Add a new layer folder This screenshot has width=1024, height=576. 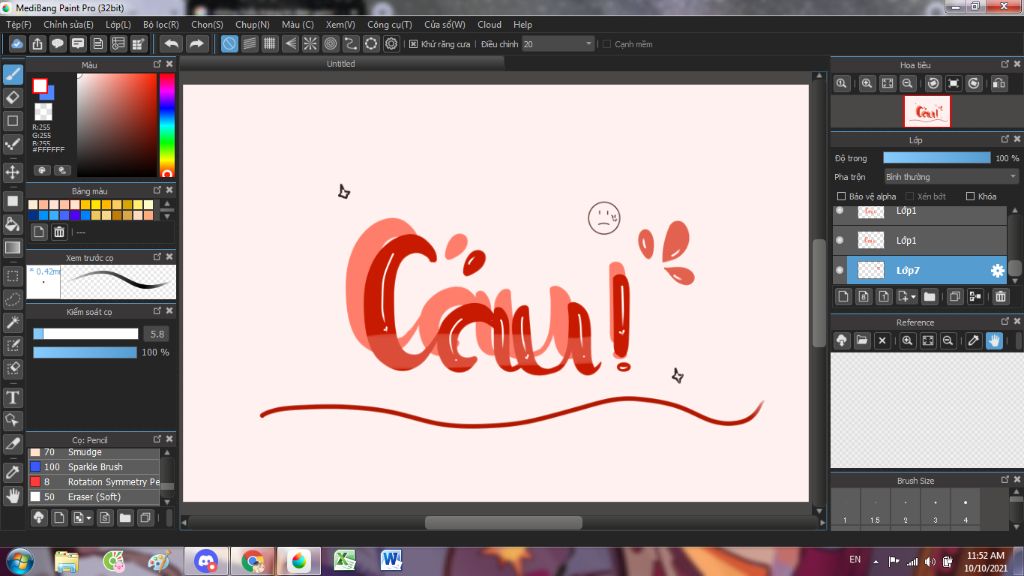pos(929,296)
